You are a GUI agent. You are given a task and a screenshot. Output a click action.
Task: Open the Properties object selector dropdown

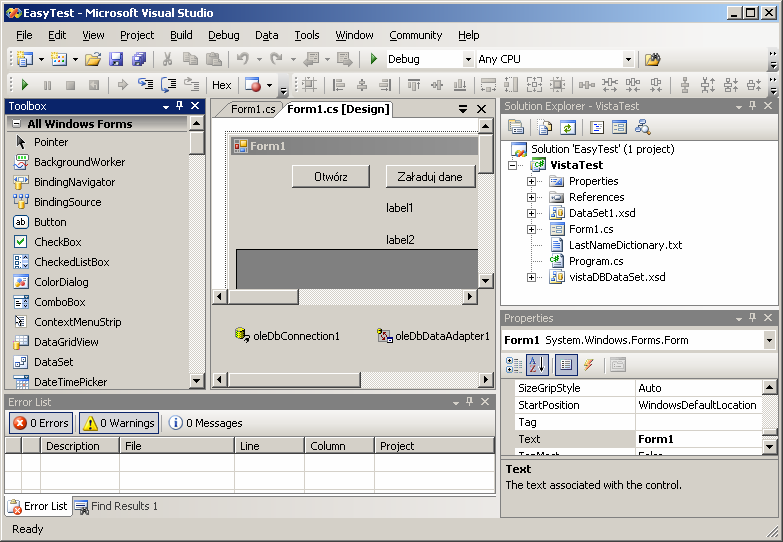tap(769, 340)
